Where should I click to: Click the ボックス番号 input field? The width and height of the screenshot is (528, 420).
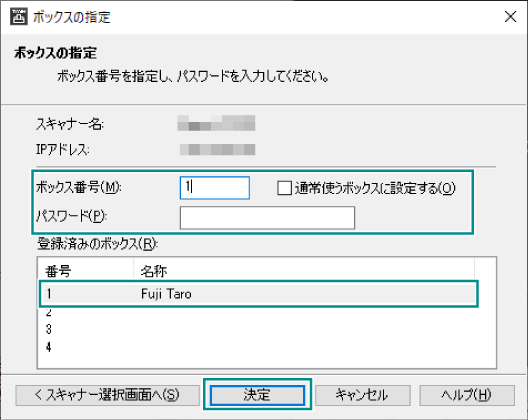(214, 188)
